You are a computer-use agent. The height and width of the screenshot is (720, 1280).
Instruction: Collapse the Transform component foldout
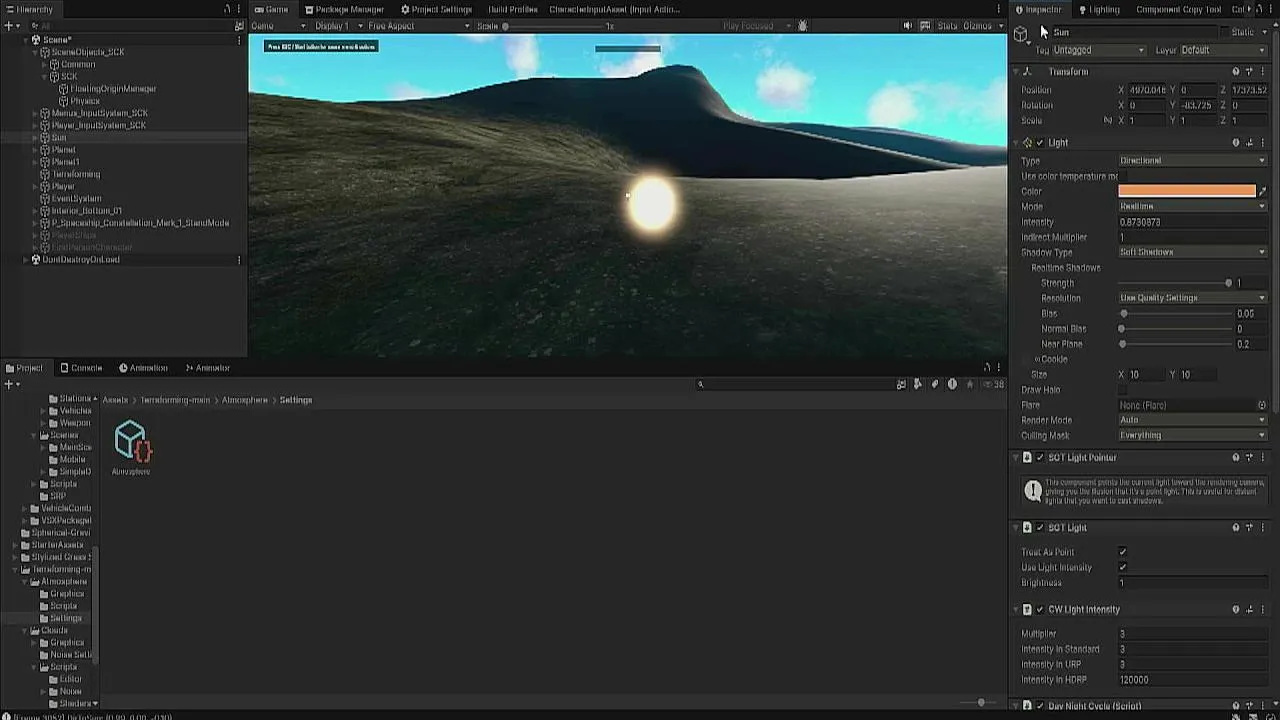1015,72
